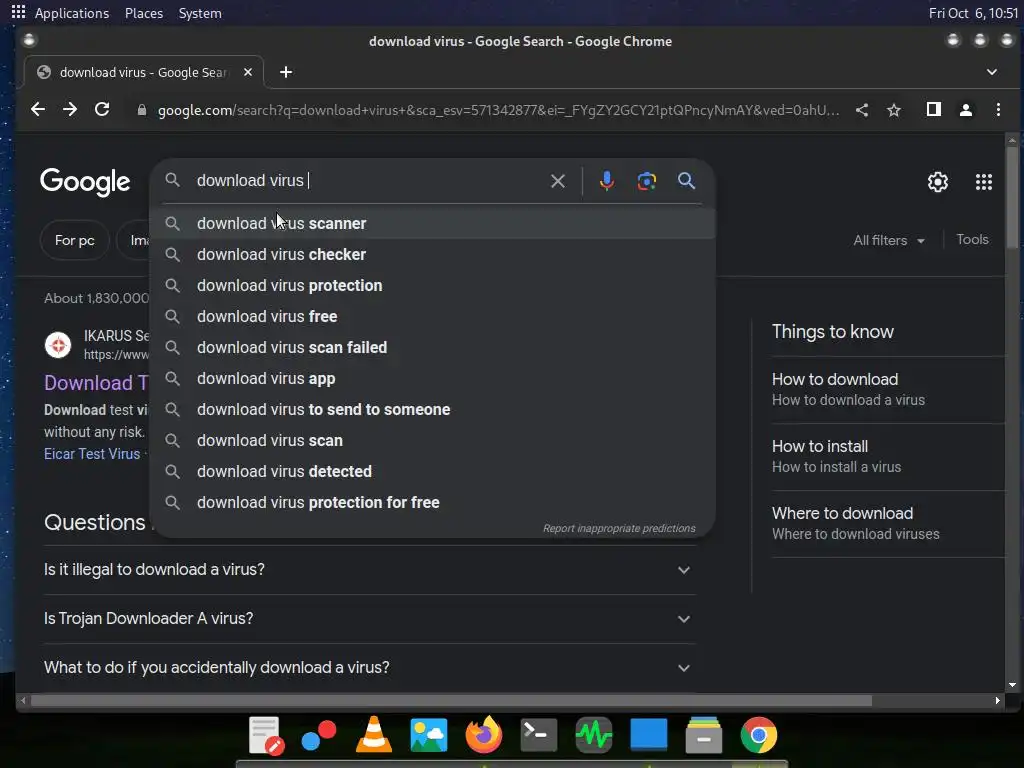Expand Is it illegal to download a virus

(x=370, y=570)
